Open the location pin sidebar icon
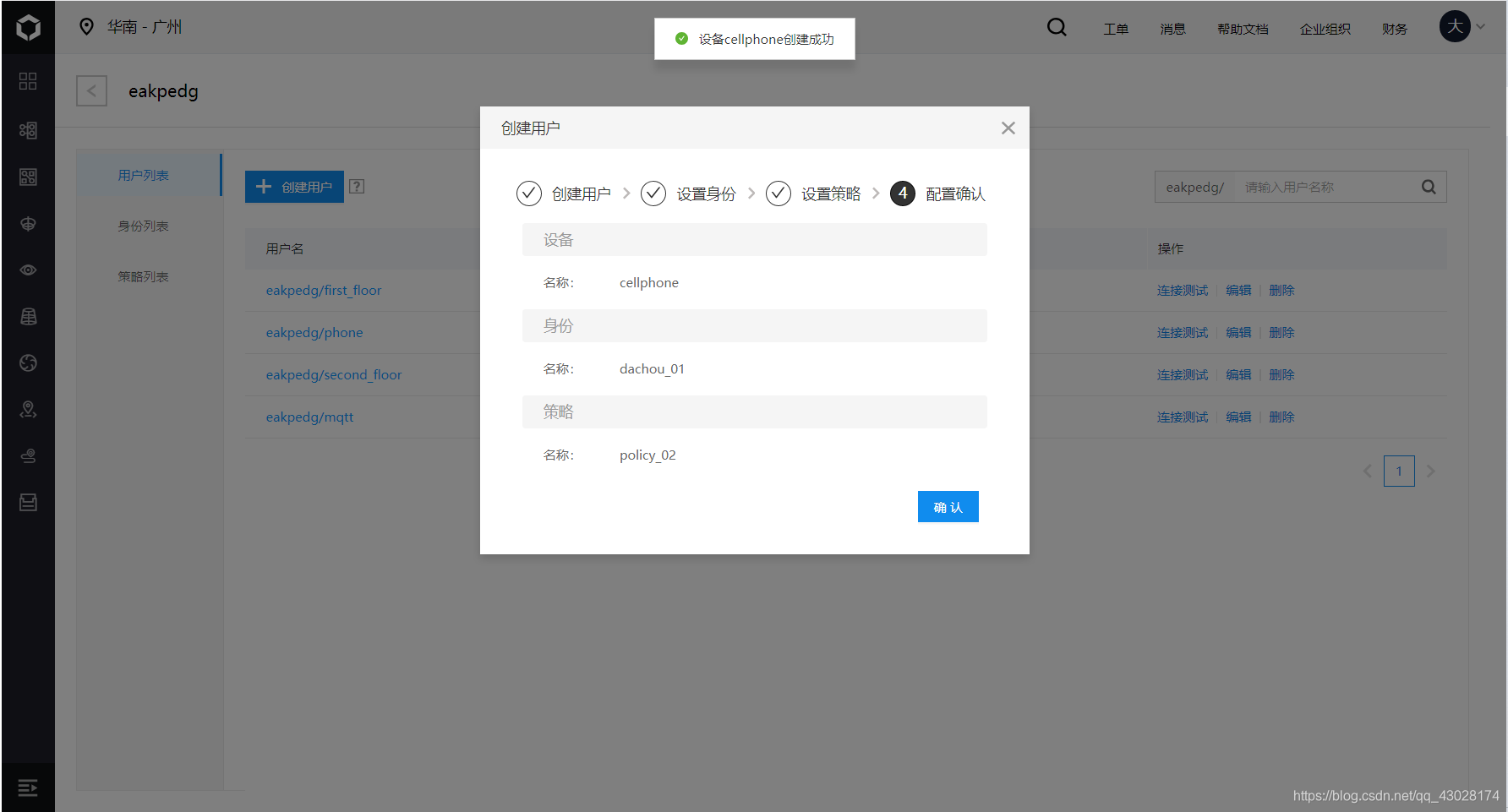 (28, 409)
